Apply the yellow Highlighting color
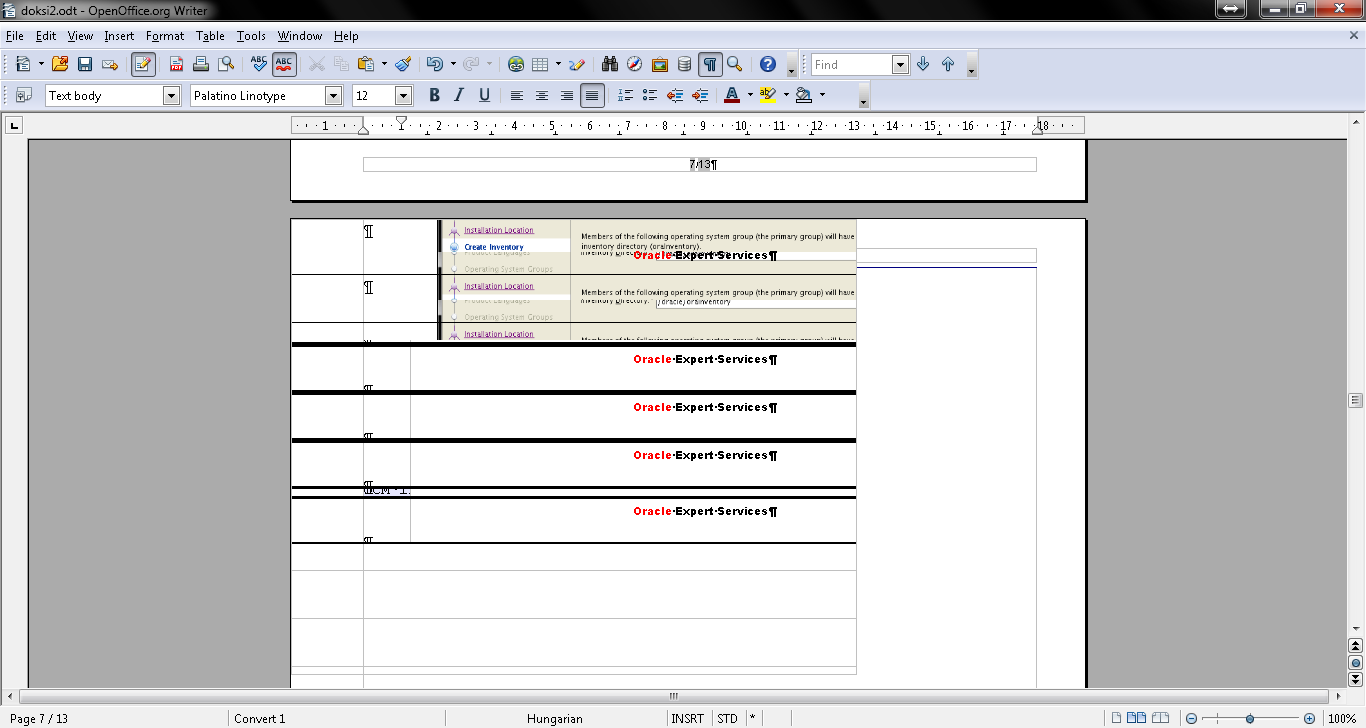 (767, 95)
